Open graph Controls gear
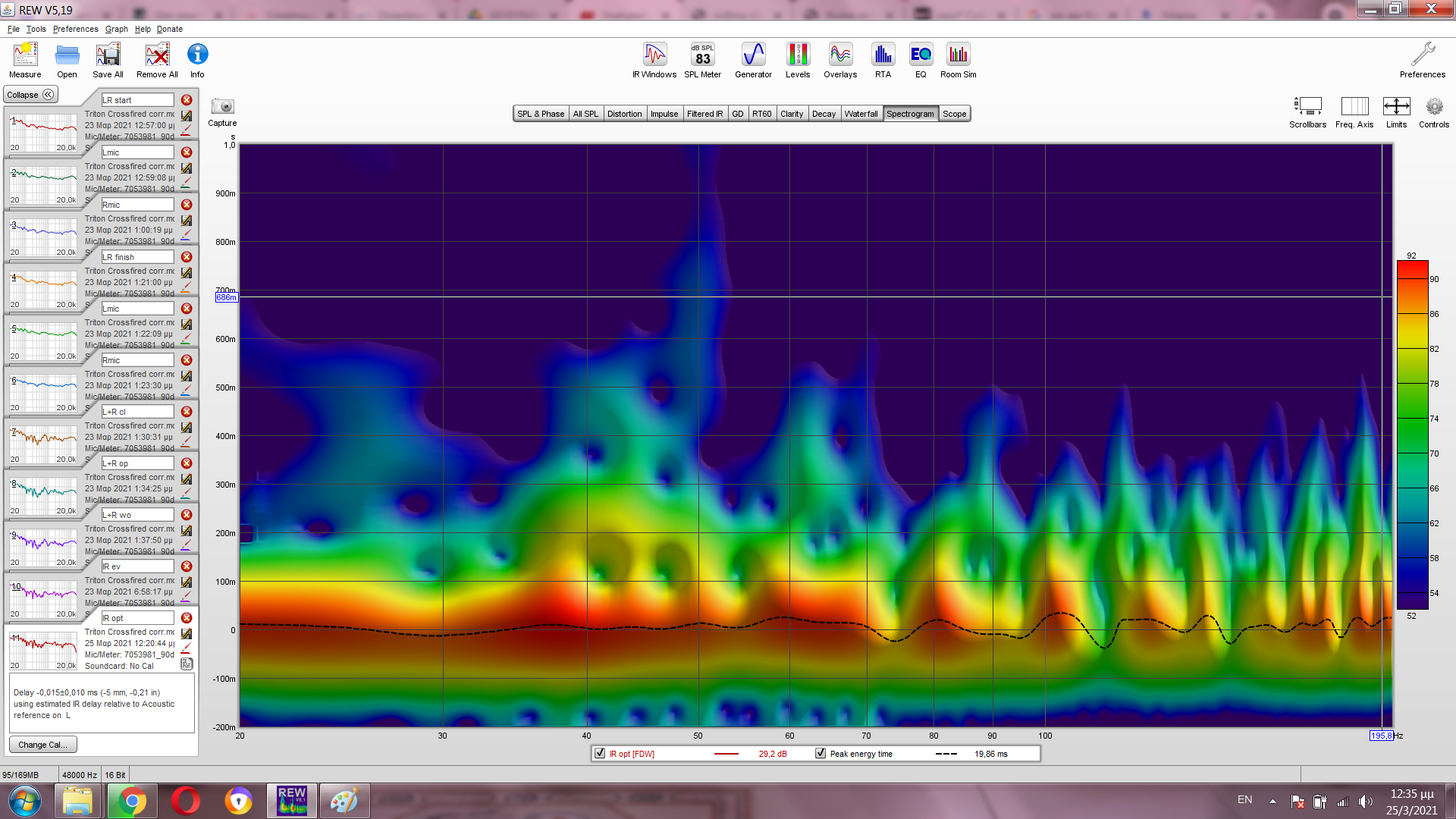 coord(1433,107)
